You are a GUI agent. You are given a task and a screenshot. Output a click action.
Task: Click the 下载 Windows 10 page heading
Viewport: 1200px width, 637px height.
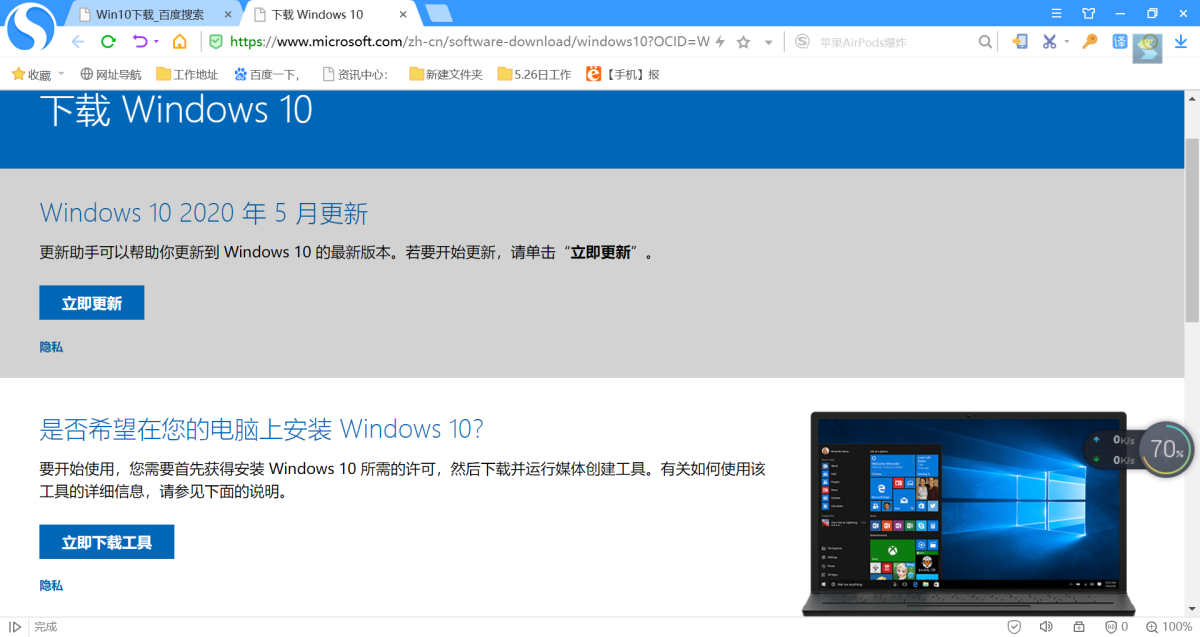tap(176, 109)
